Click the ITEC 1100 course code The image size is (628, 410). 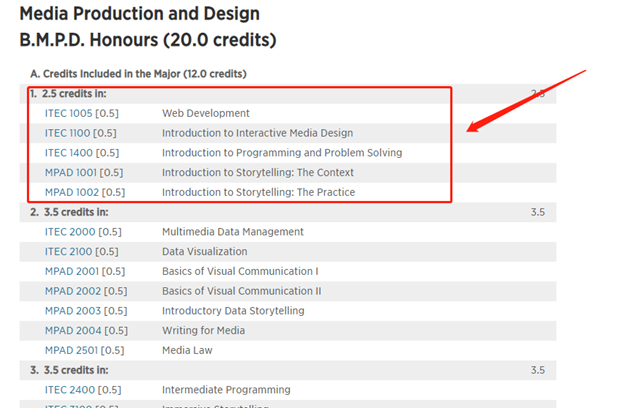[x=68, y=133]
